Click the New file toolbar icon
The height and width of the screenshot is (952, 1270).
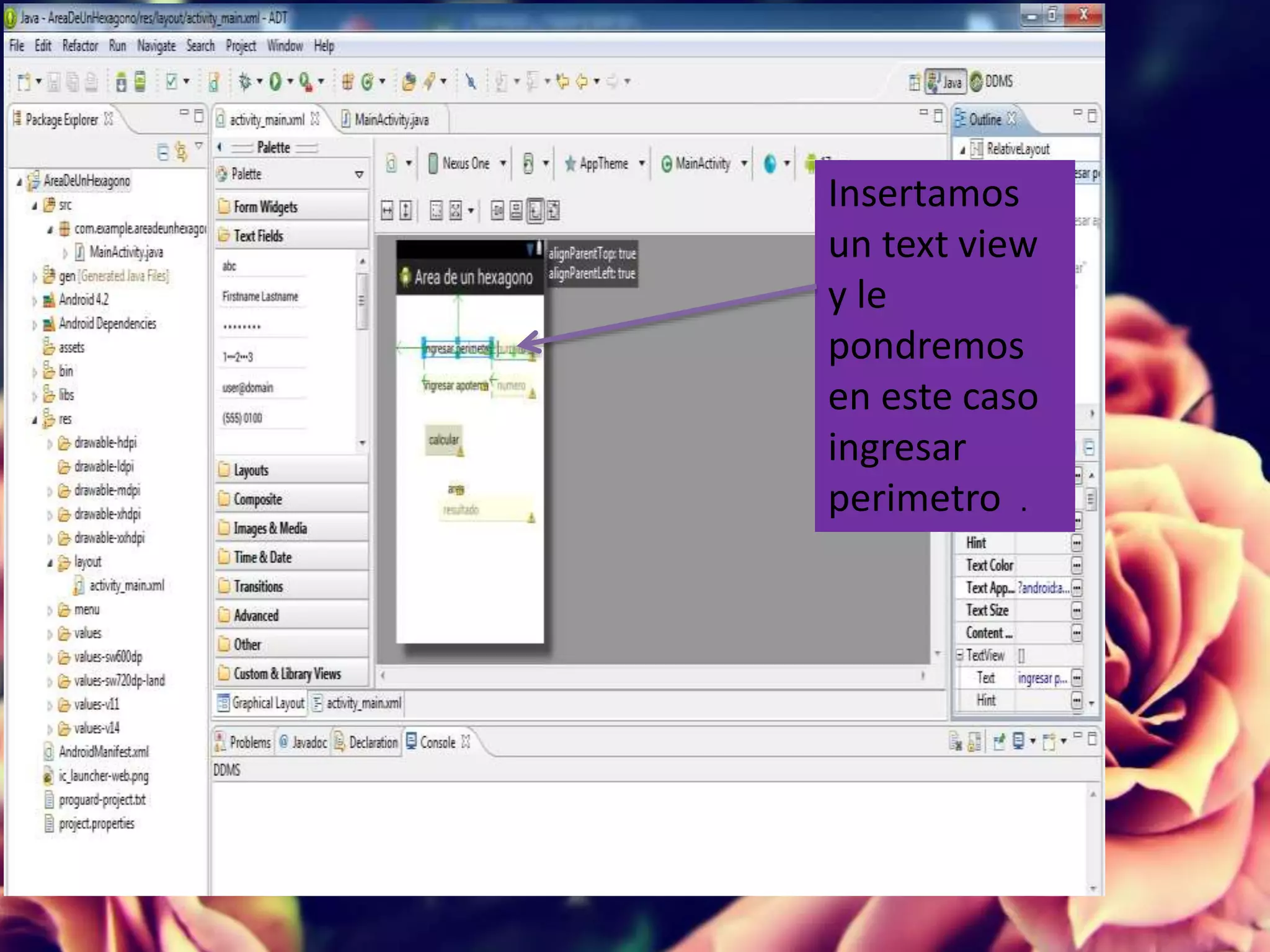[24, 81]
